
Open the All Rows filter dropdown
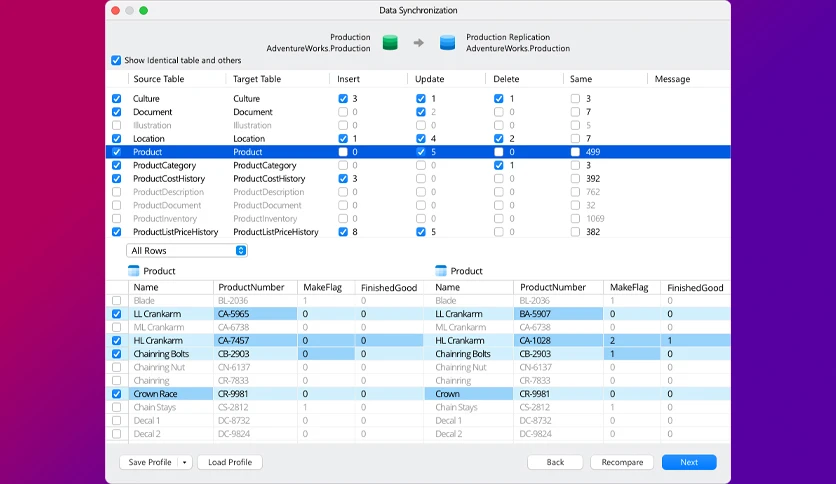(187, 251)
